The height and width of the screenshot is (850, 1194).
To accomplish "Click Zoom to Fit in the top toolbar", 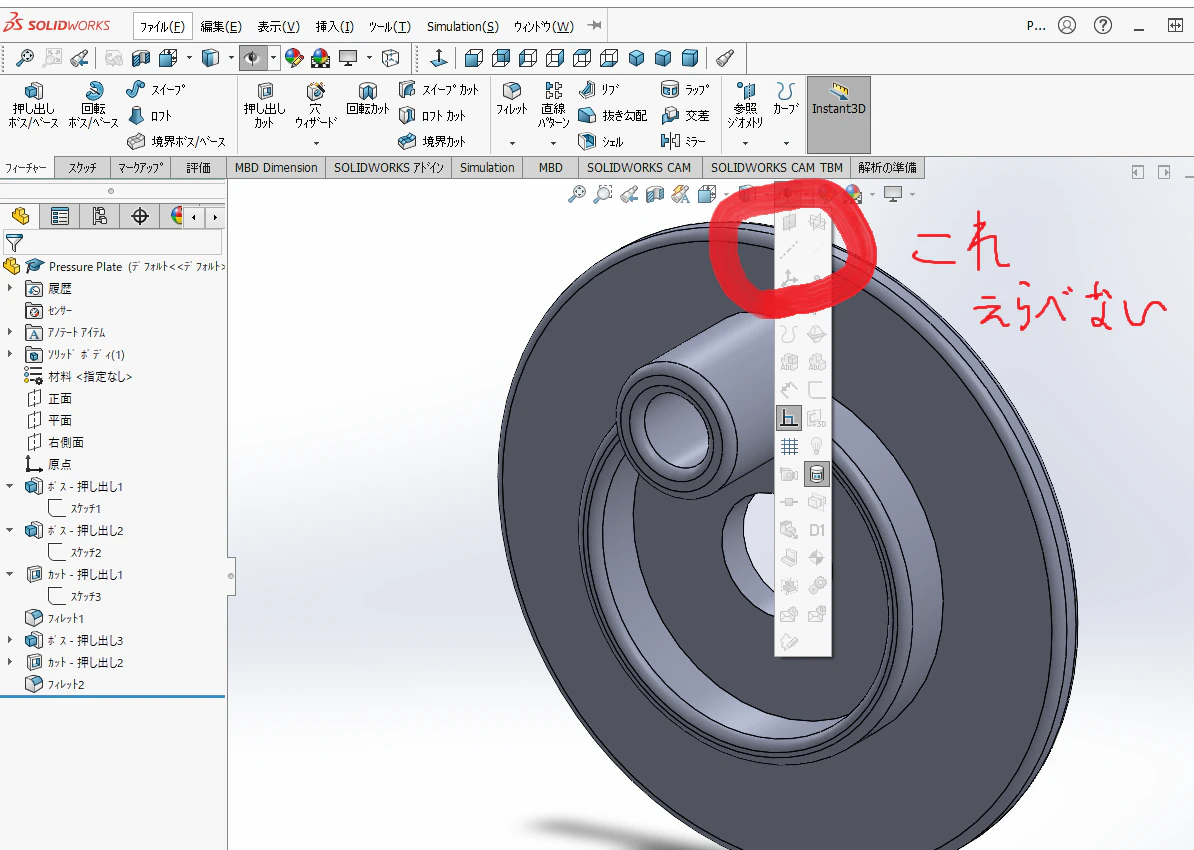I will [25, 58].
